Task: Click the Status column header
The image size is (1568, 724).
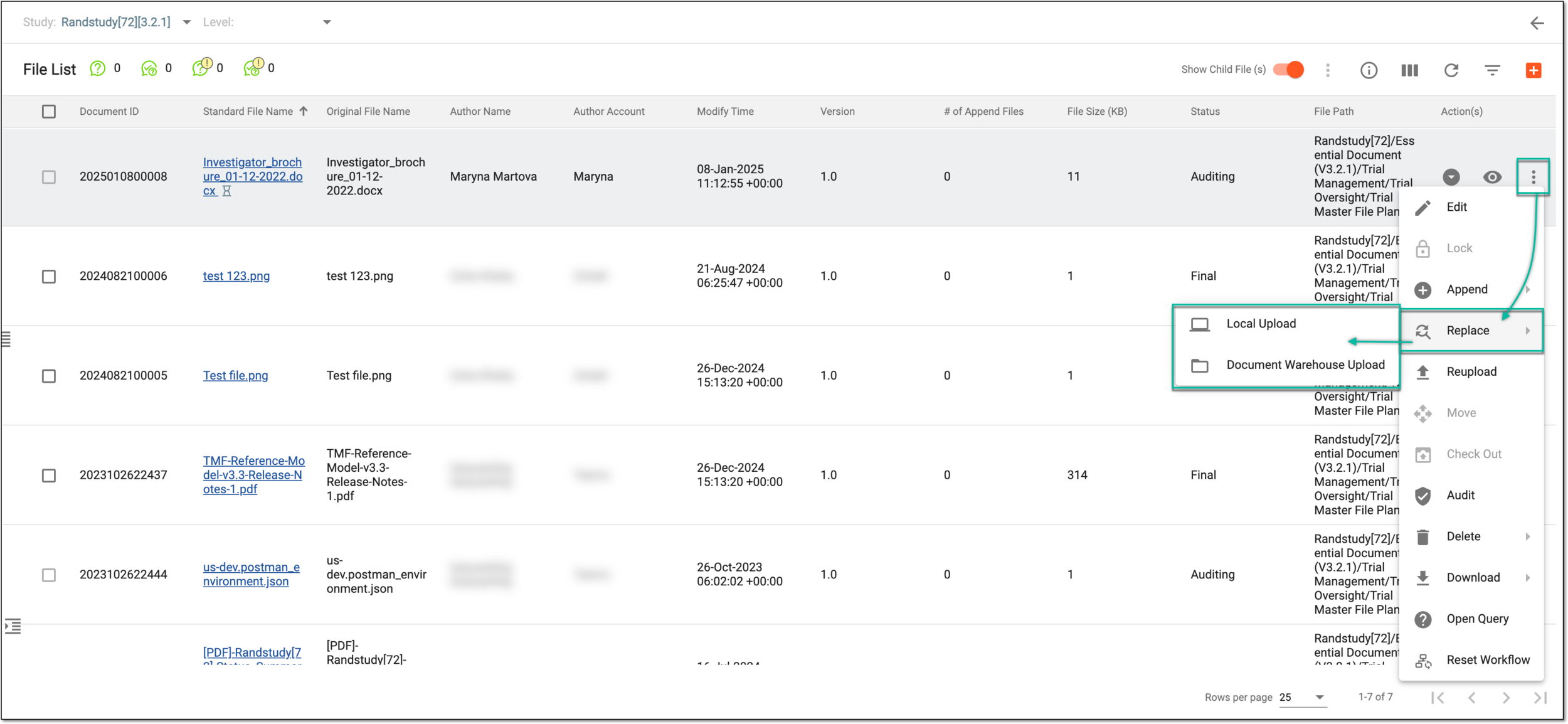Action: (x=1205, y=112)
